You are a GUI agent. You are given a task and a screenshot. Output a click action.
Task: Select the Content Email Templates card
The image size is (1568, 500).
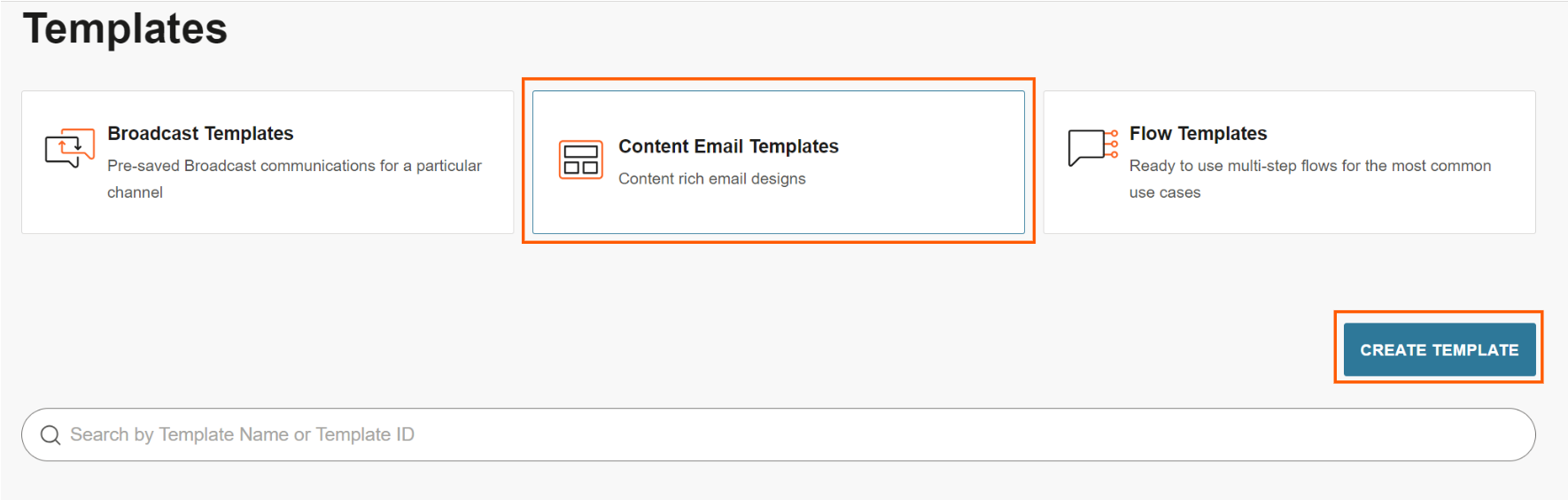coord(778,162)
